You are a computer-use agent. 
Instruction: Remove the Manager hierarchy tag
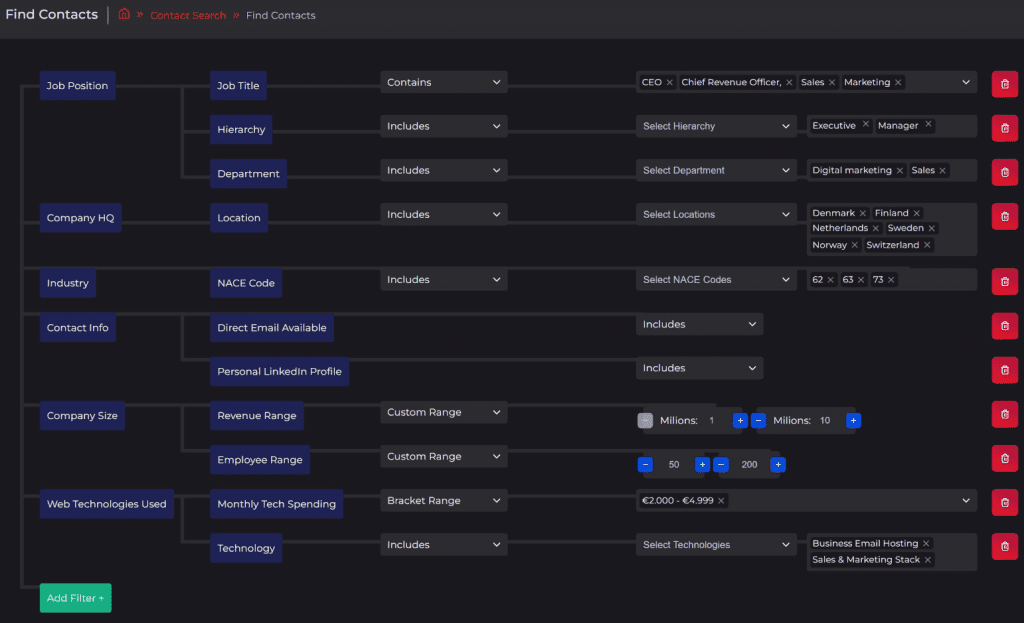pos(928,125)
